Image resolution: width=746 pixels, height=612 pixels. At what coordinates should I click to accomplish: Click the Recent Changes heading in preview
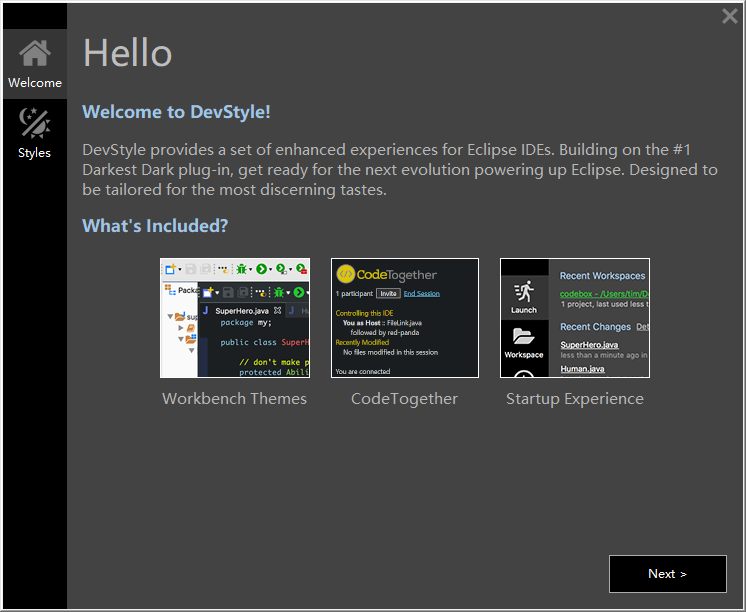(595, 327)
